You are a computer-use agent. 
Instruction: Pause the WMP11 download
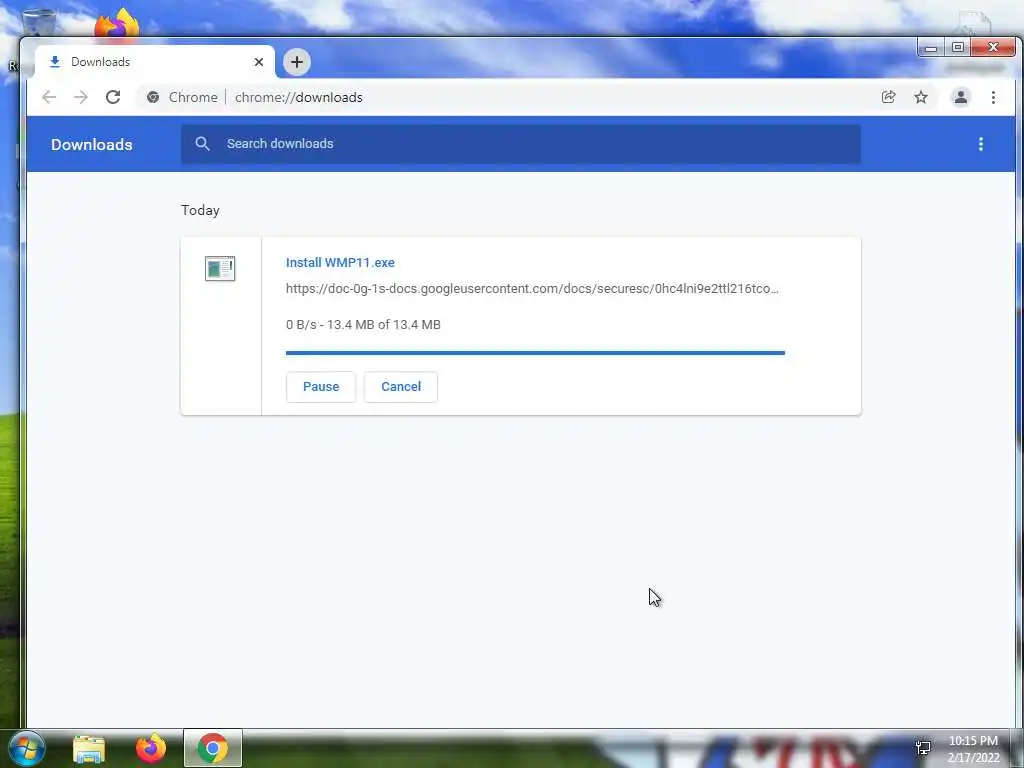[x=321, y=387]
